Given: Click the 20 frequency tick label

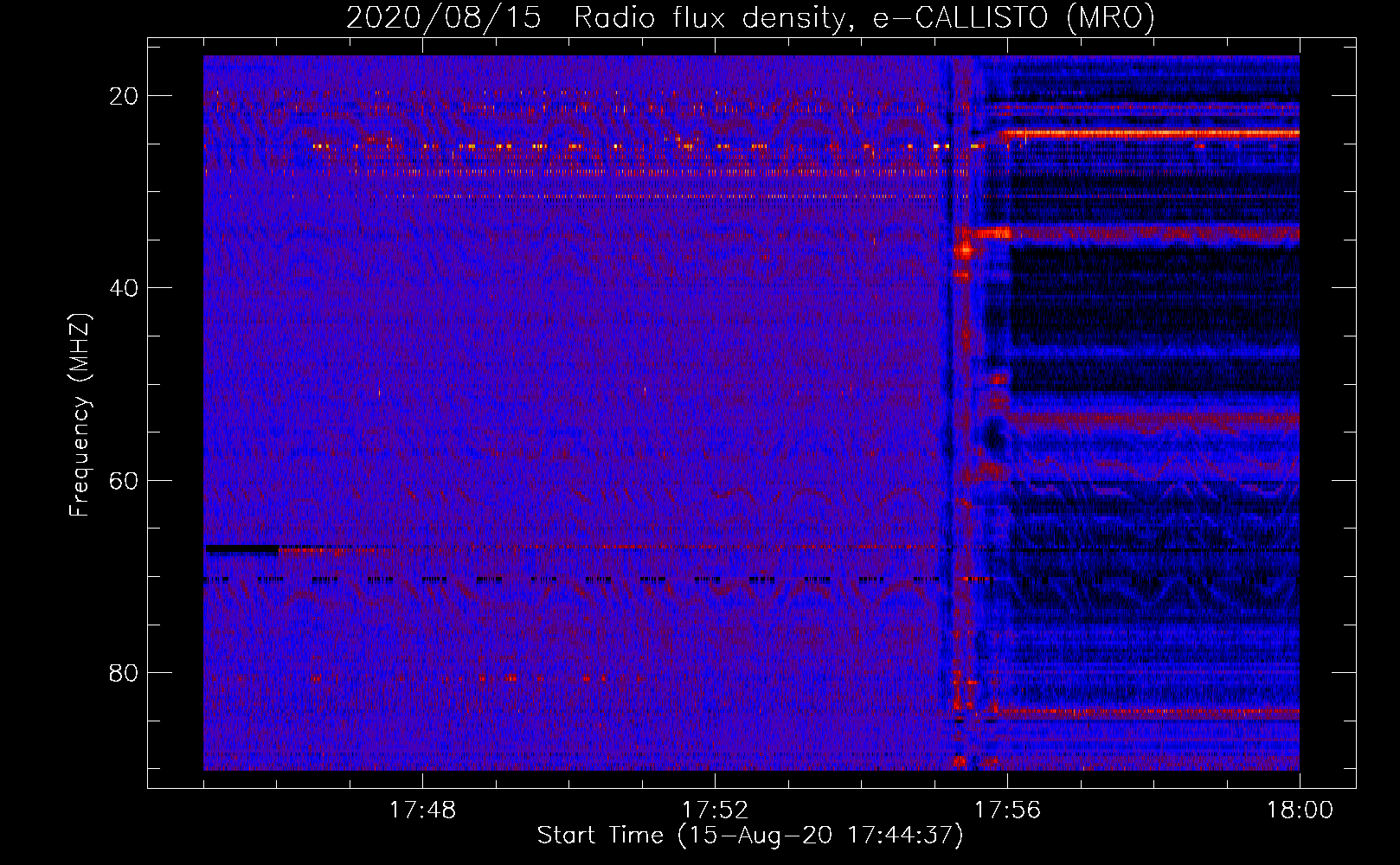Looking at the screenshot, I should click(x=124, y=96).
